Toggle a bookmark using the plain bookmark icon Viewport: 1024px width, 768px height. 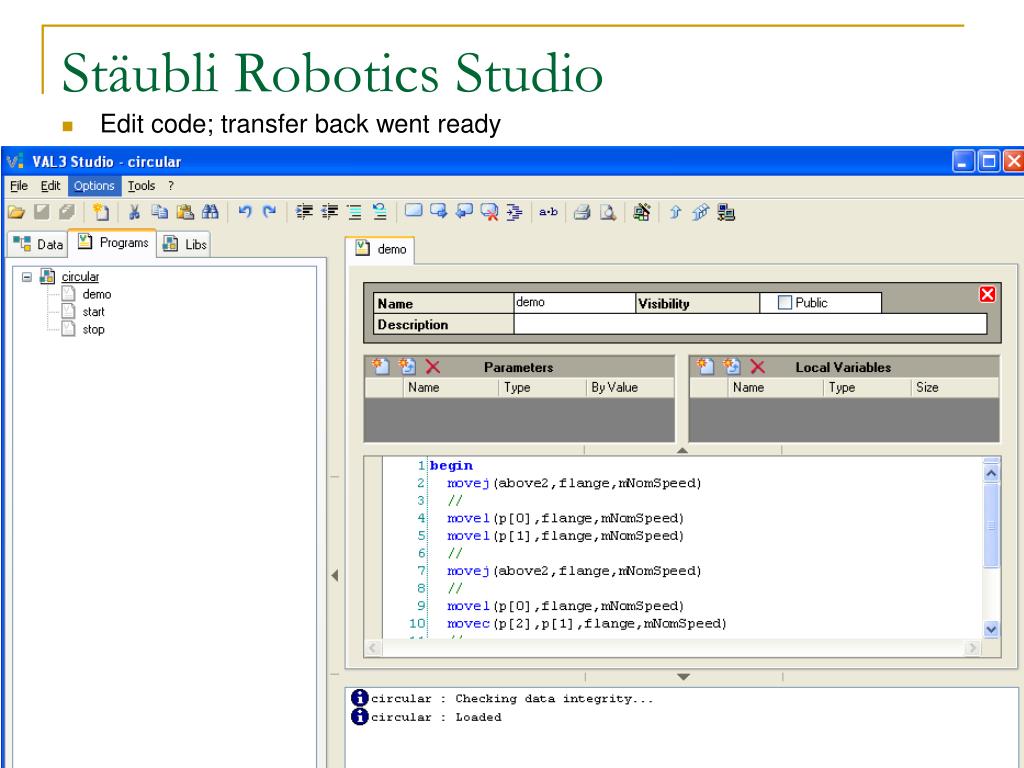pos(413,211)
